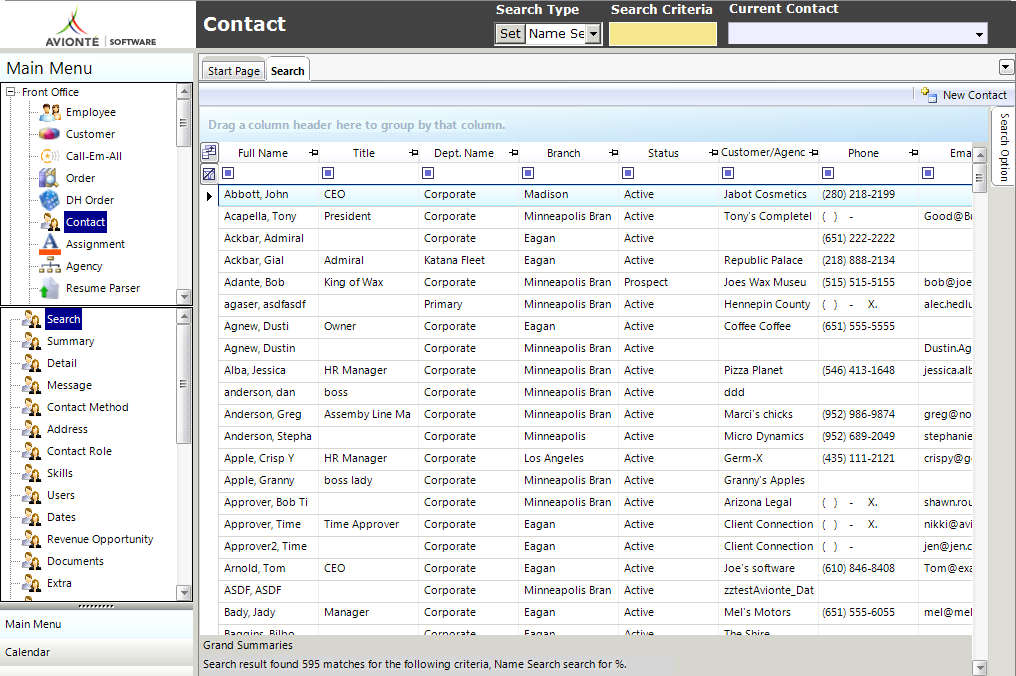Toggle the Phone column filter checkbox
The width and height of the screenshot is (1016, 676).
pos(827,173)
